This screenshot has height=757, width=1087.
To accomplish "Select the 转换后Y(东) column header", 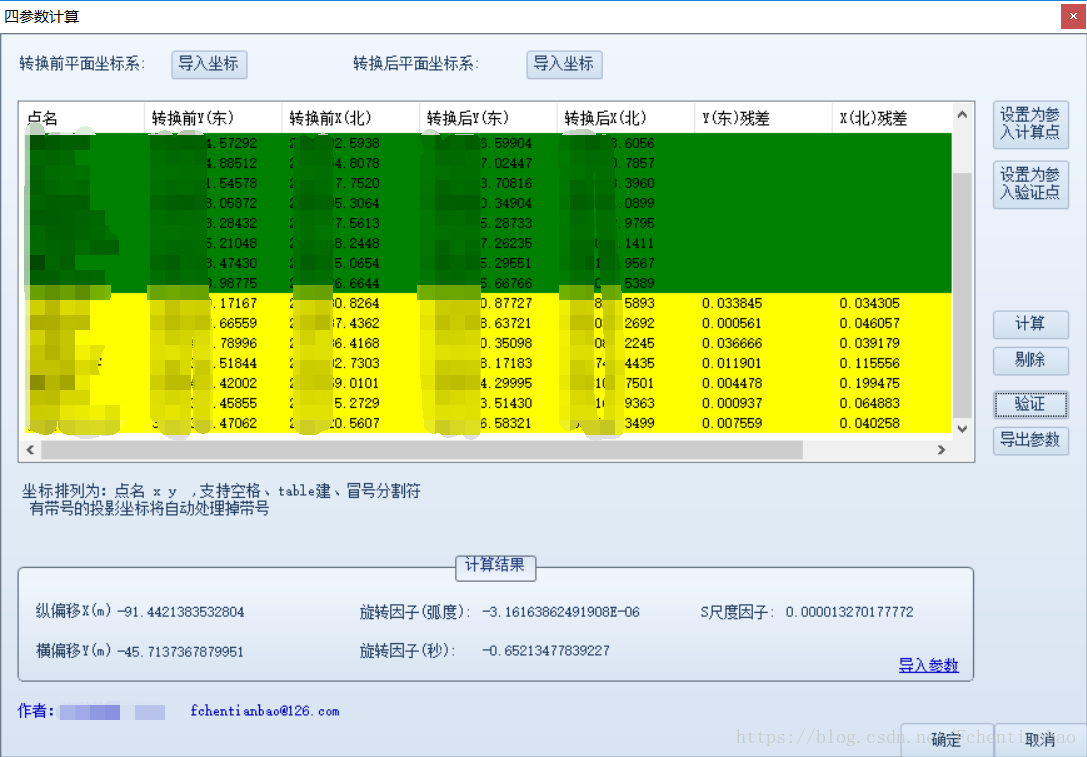I will click(x=488, y=118).
